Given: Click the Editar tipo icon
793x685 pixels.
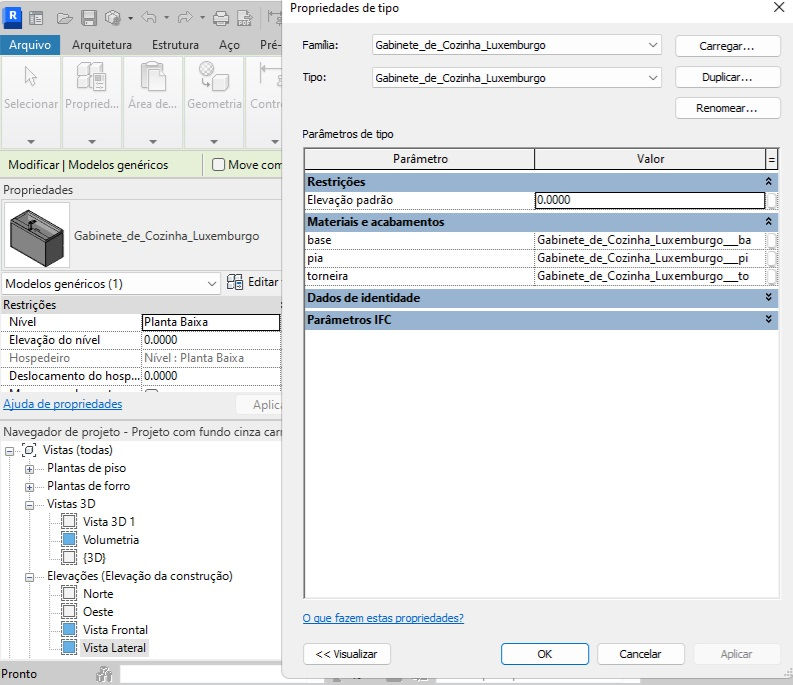Looking at the screenshot, I should coord(235,282).
